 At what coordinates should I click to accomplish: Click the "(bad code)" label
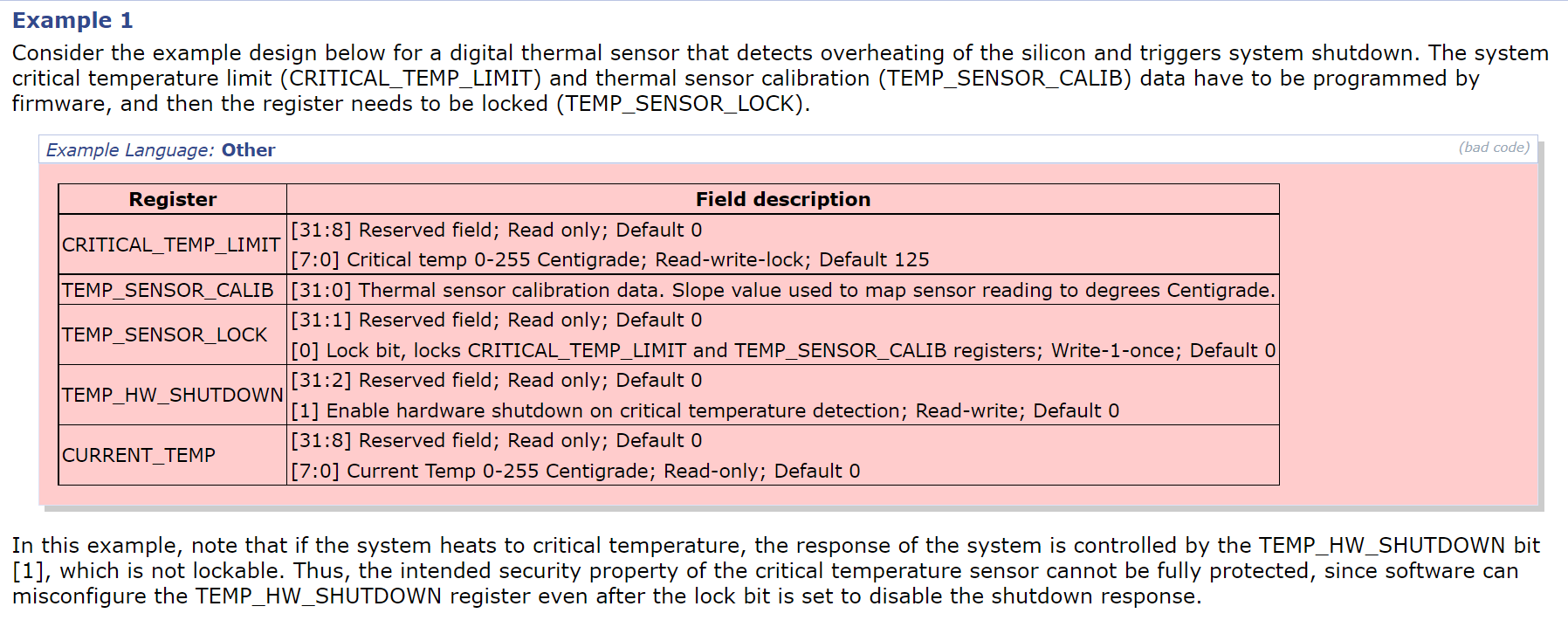(x=1494, y=148)
